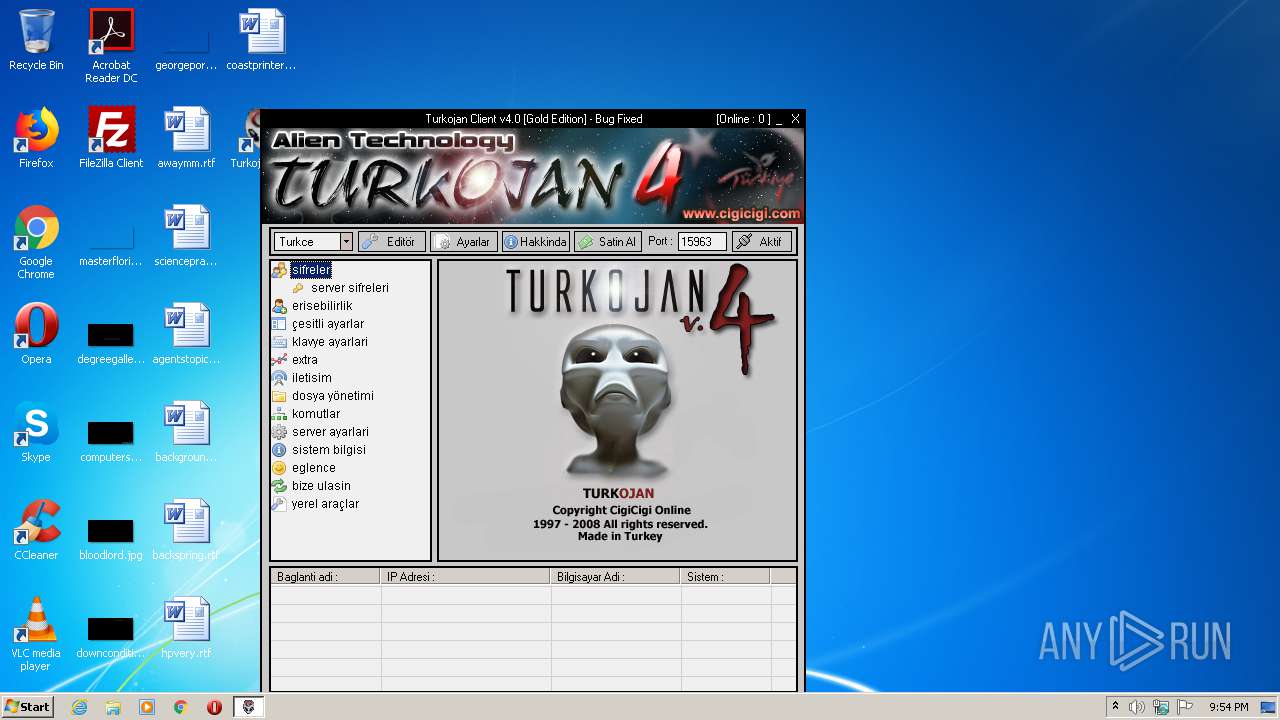Viewport: 1280px width, 720px height.
Task: Click the Sistem column header
Action: point(725,577)
